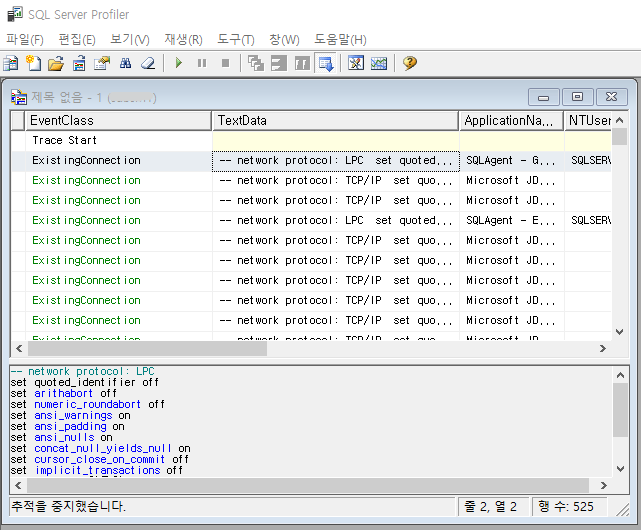Click the grid vertical scrollbar thumb
The image size is (641, 530).
pos(619,137)
